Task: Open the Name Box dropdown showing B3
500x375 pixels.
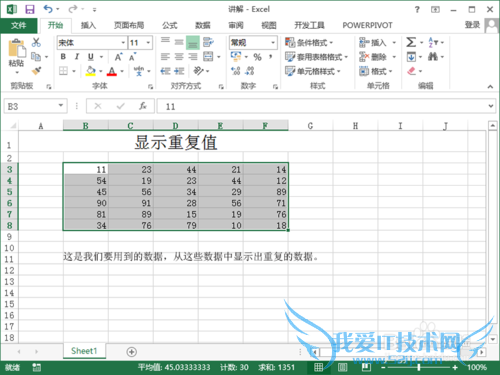Action: coord(61,106)
